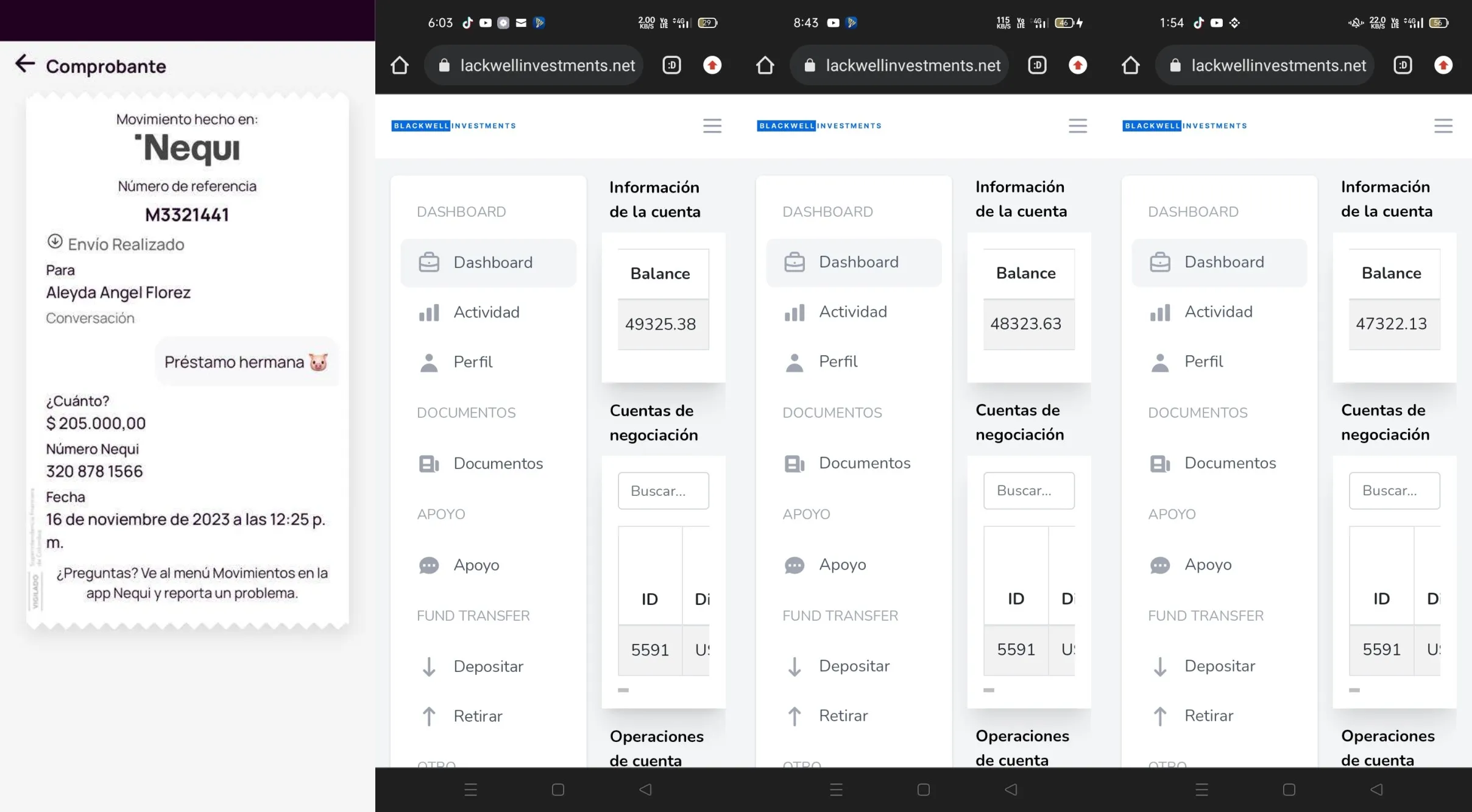Screen dimensions: 1472x812
Task: Tap the lackwellinvestments.net address bar at 1:54
Action: click(x=1265, y=65)
